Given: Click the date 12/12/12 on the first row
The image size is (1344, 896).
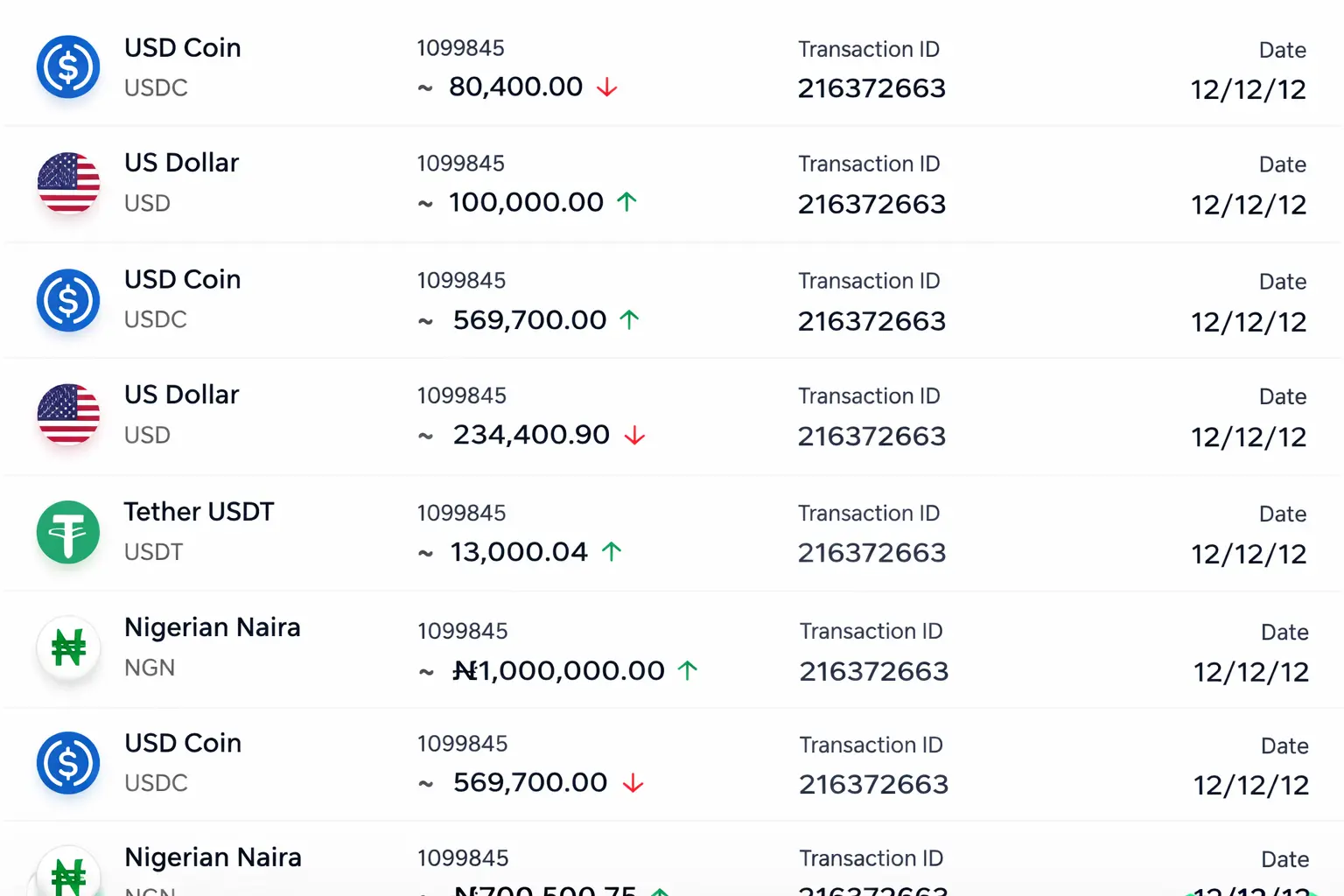Looking at the screenshot, I should coord(1249,88).
